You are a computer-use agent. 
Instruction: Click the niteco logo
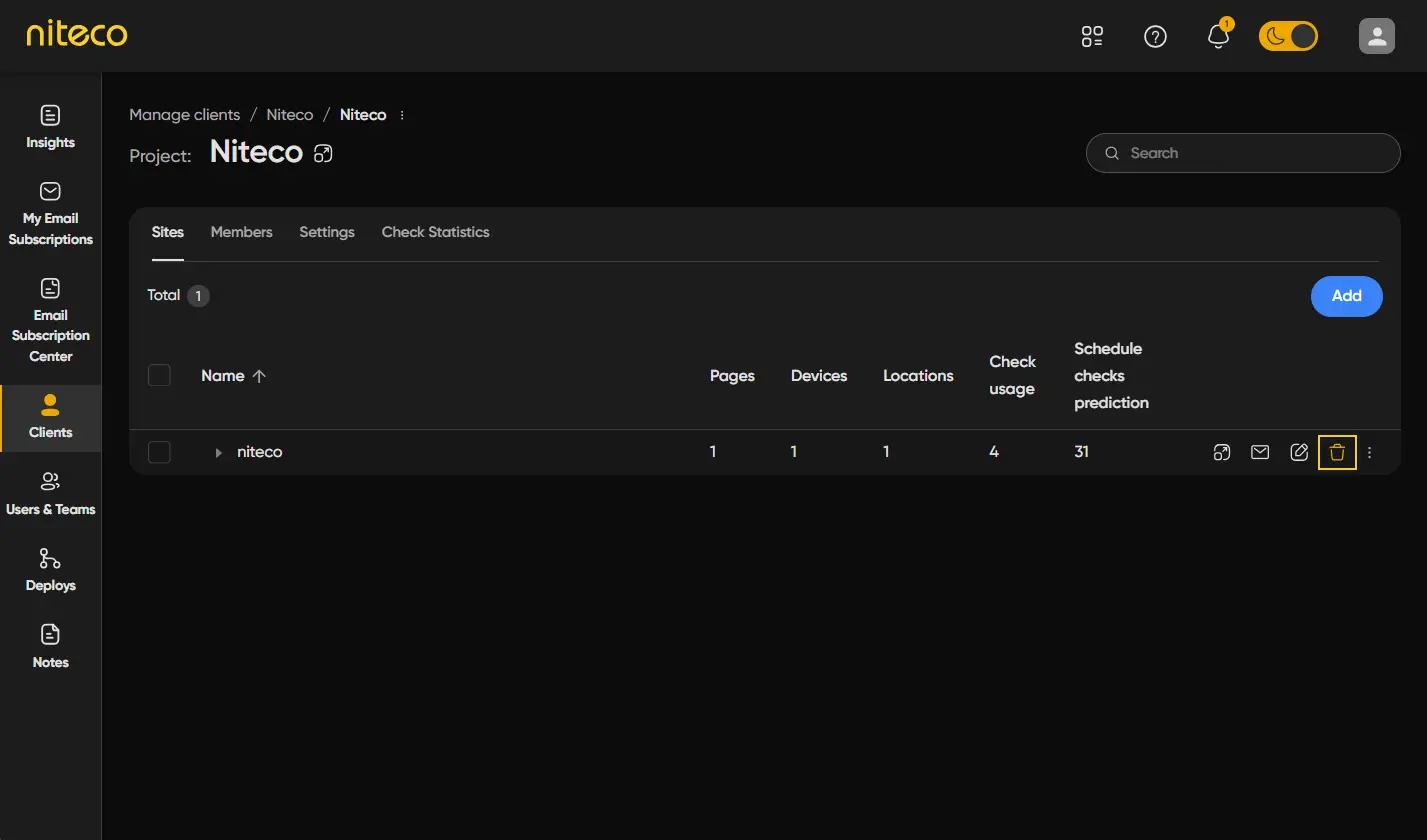[77, 35]
